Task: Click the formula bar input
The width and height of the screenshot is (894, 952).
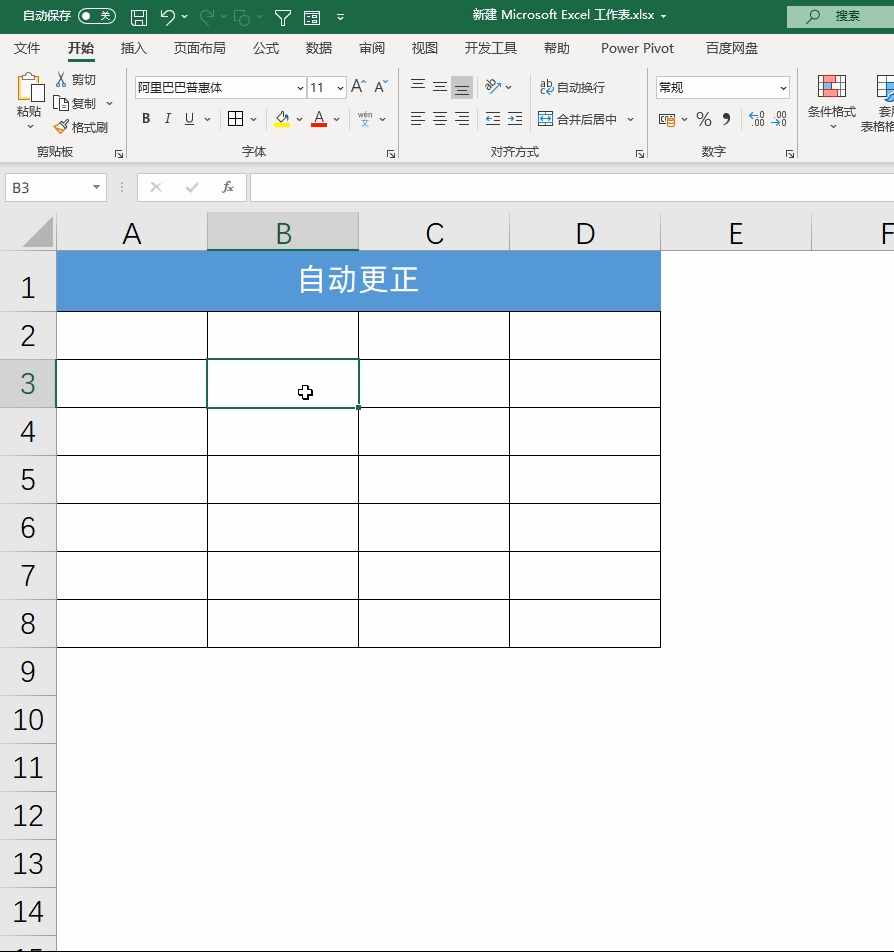Action: [572, 188]
